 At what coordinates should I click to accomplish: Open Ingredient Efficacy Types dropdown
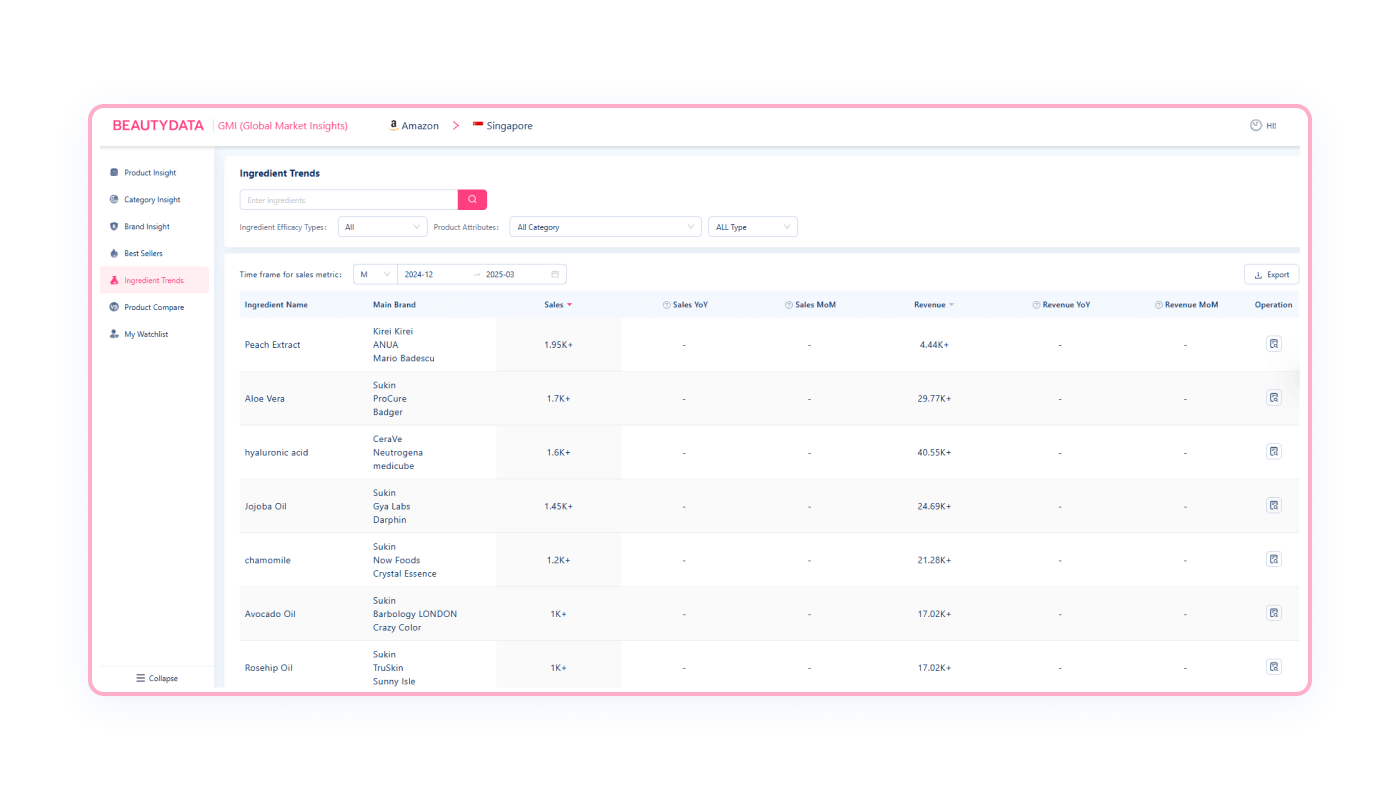[x=383, y=227]
